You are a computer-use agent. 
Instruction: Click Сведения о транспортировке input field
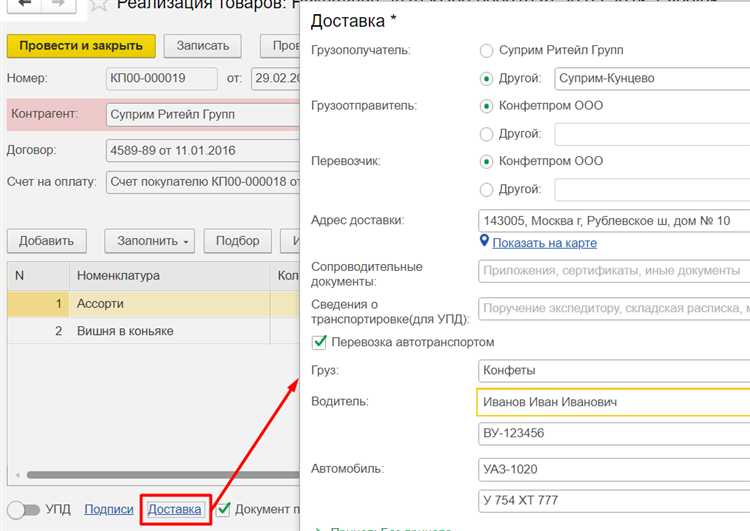click(614, 309)
